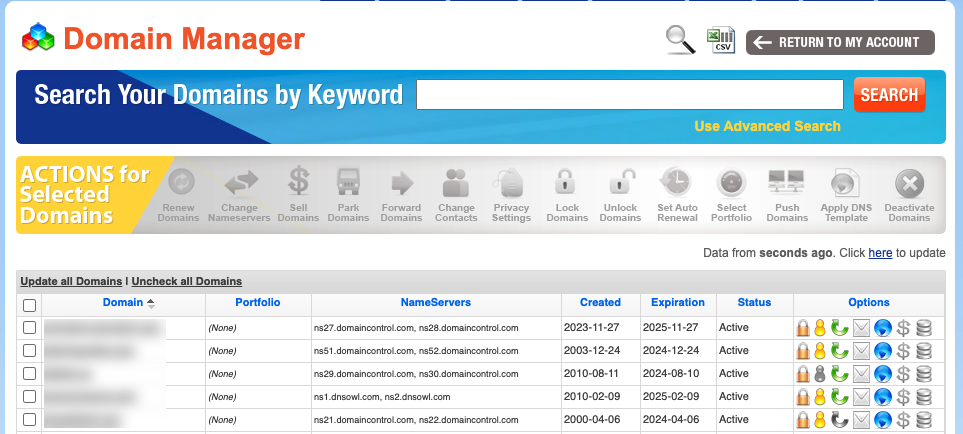Check the domain row using ns1.dnsowl.com

29,396
